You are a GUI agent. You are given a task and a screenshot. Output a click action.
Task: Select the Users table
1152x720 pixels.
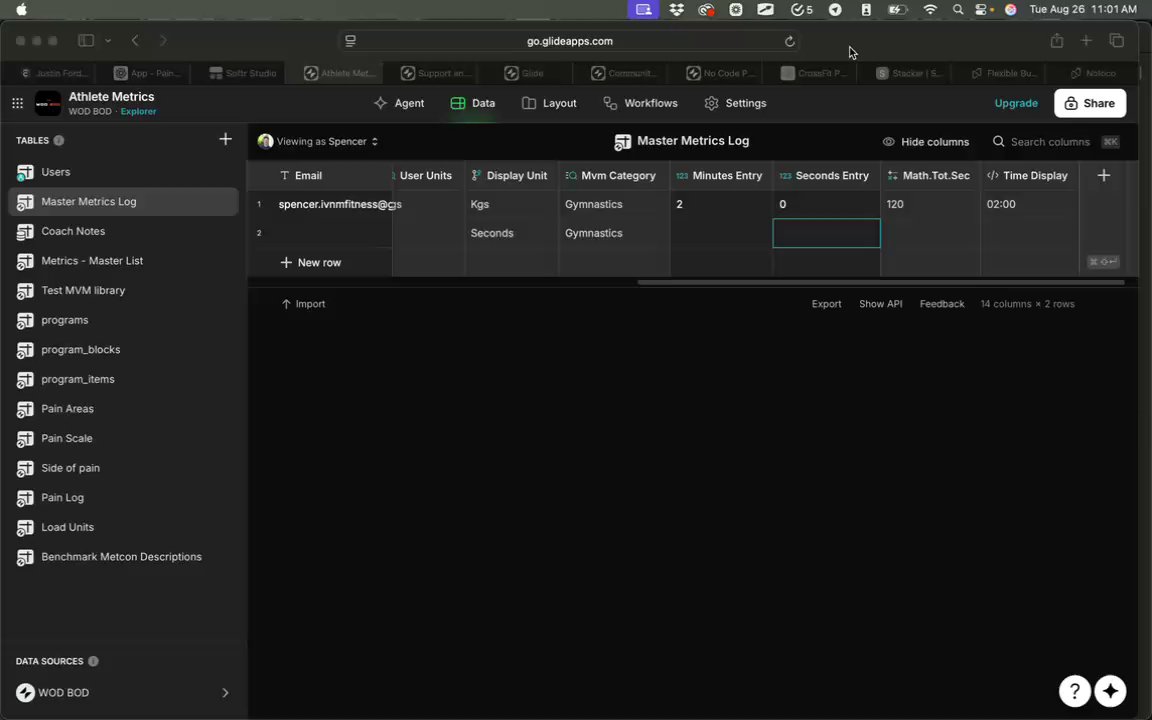point(123,172)
